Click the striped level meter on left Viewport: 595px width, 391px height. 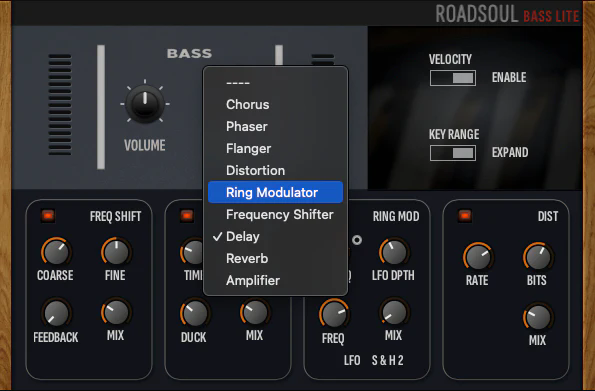coord(60,104)
